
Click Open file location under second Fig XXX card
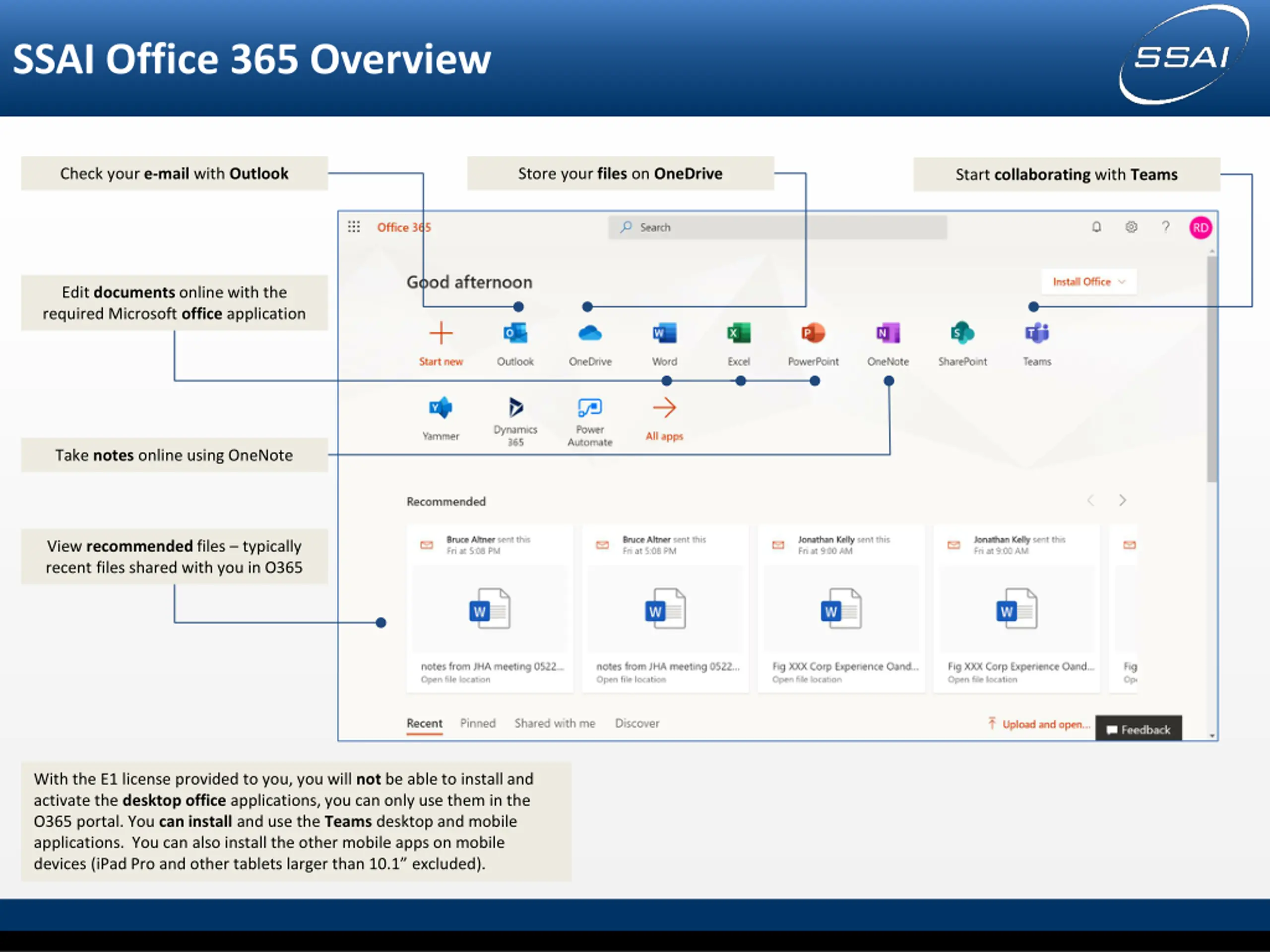pyautogui.click(x=982, y=679)
